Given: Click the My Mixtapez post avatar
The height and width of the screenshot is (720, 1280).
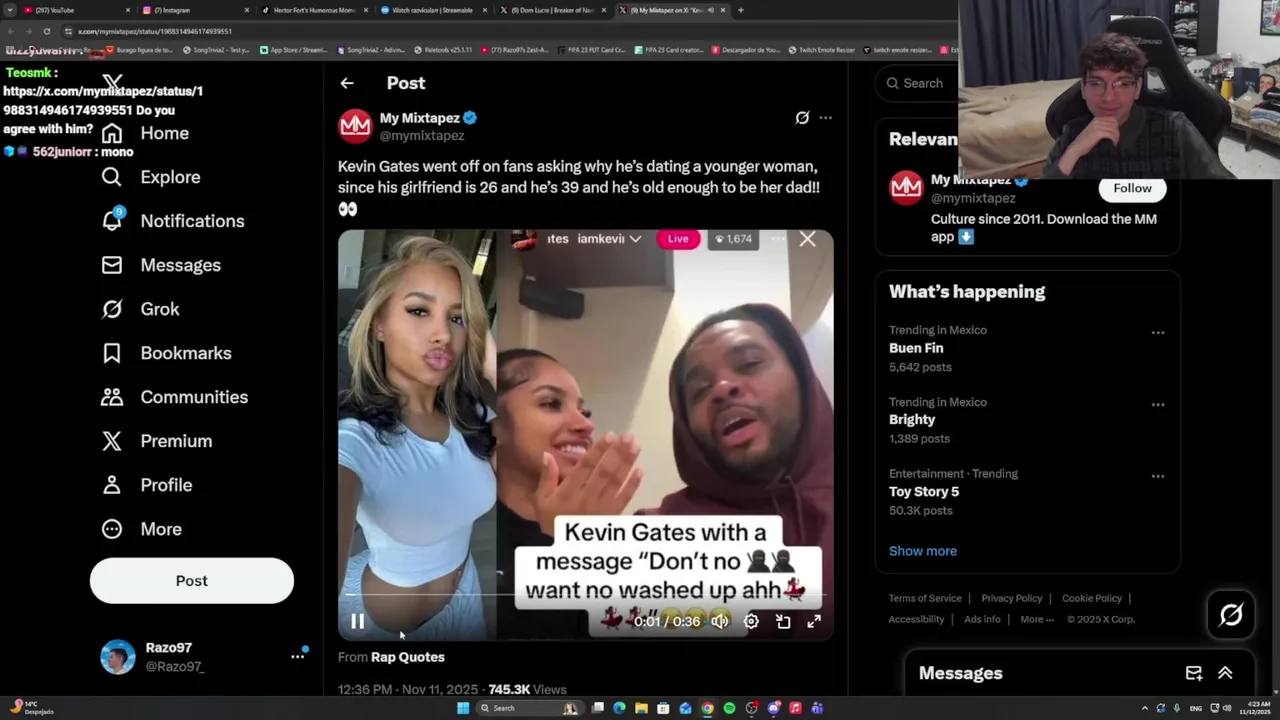Looking at the screenshot, I should click(355, 126).
